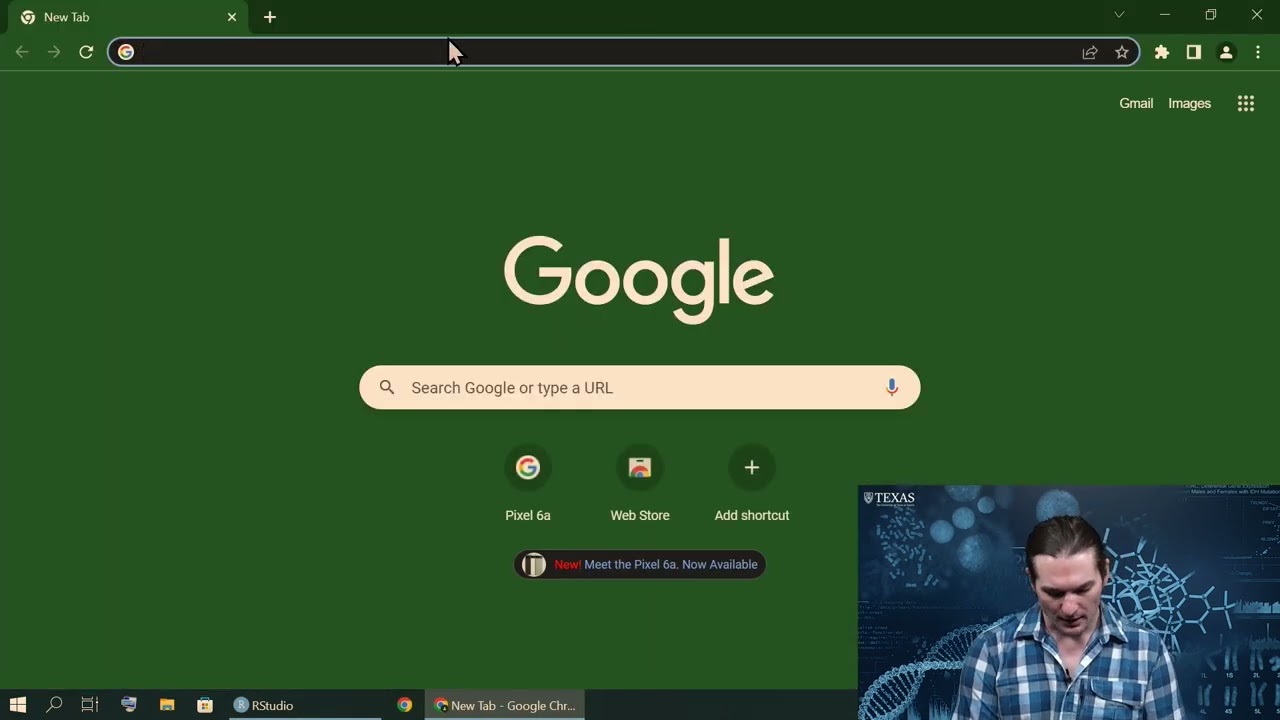The height and width of the screenshot is (720, 1280).
Task: Open Microsoft Store from taskbar
Action: (205, 705)
